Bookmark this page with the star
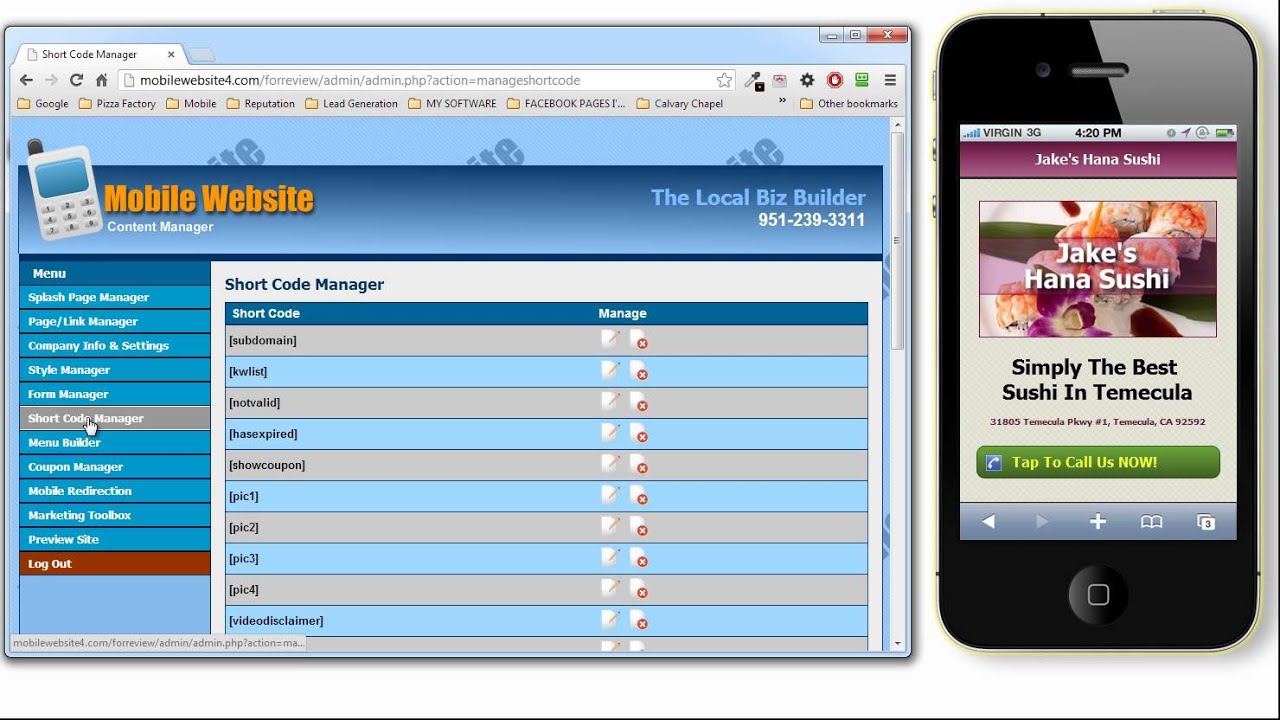Image resolution: width=1280 pixels, height=720 pixels. tap(724, 80)
